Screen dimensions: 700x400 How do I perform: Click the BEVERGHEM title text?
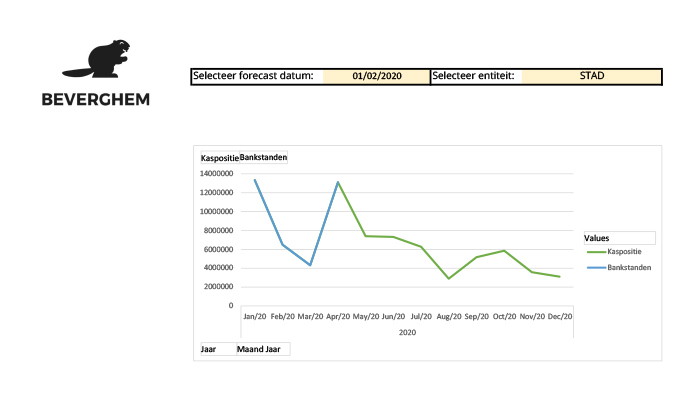[96, 100]
